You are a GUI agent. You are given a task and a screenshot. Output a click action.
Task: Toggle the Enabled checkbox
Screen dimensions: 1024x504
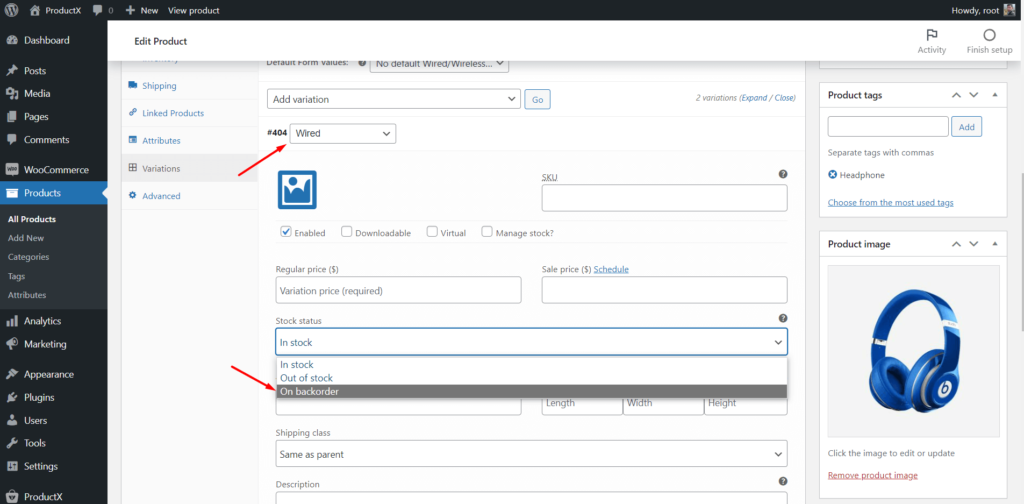286,232
